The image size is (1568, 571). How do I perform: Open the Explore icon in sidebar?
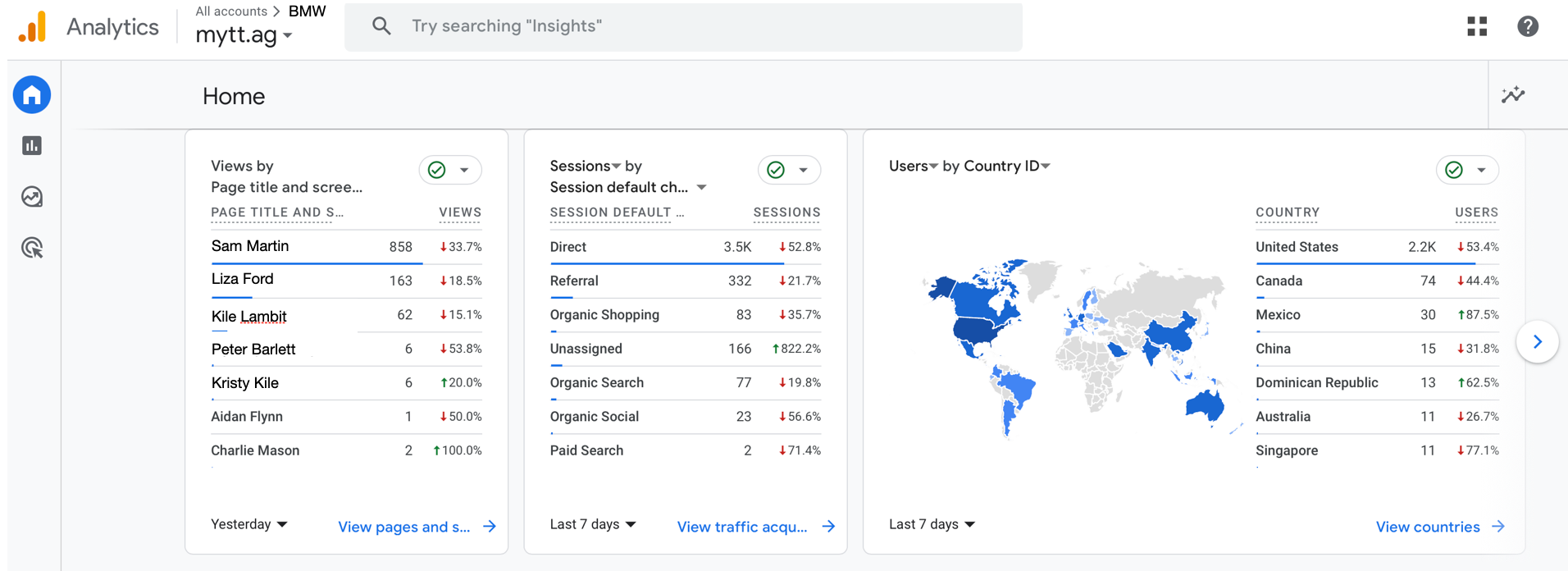[32, 197]
